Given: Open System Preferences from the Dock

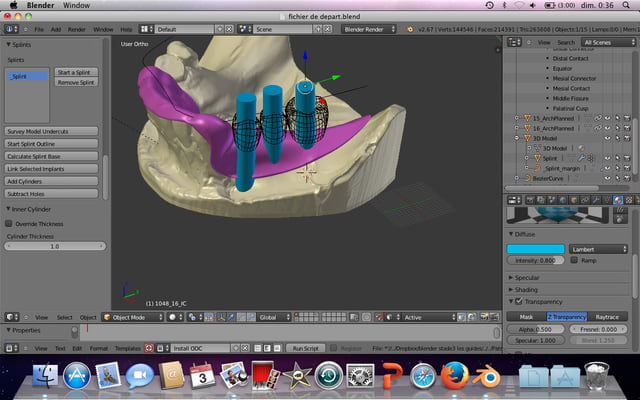Looking at the screenshot, I should pyautogui.click(x=359, y=377).
